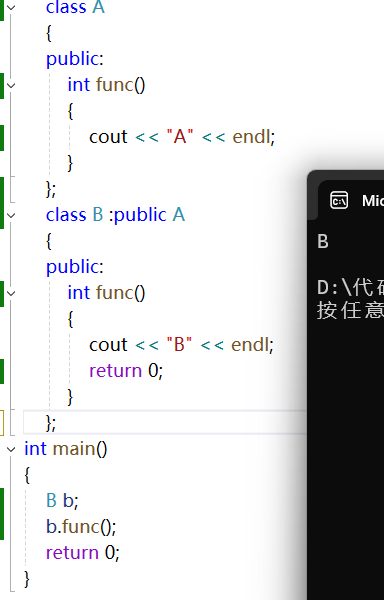
Task: Click return 0; inside main function
Action: (x=83, y=553)
